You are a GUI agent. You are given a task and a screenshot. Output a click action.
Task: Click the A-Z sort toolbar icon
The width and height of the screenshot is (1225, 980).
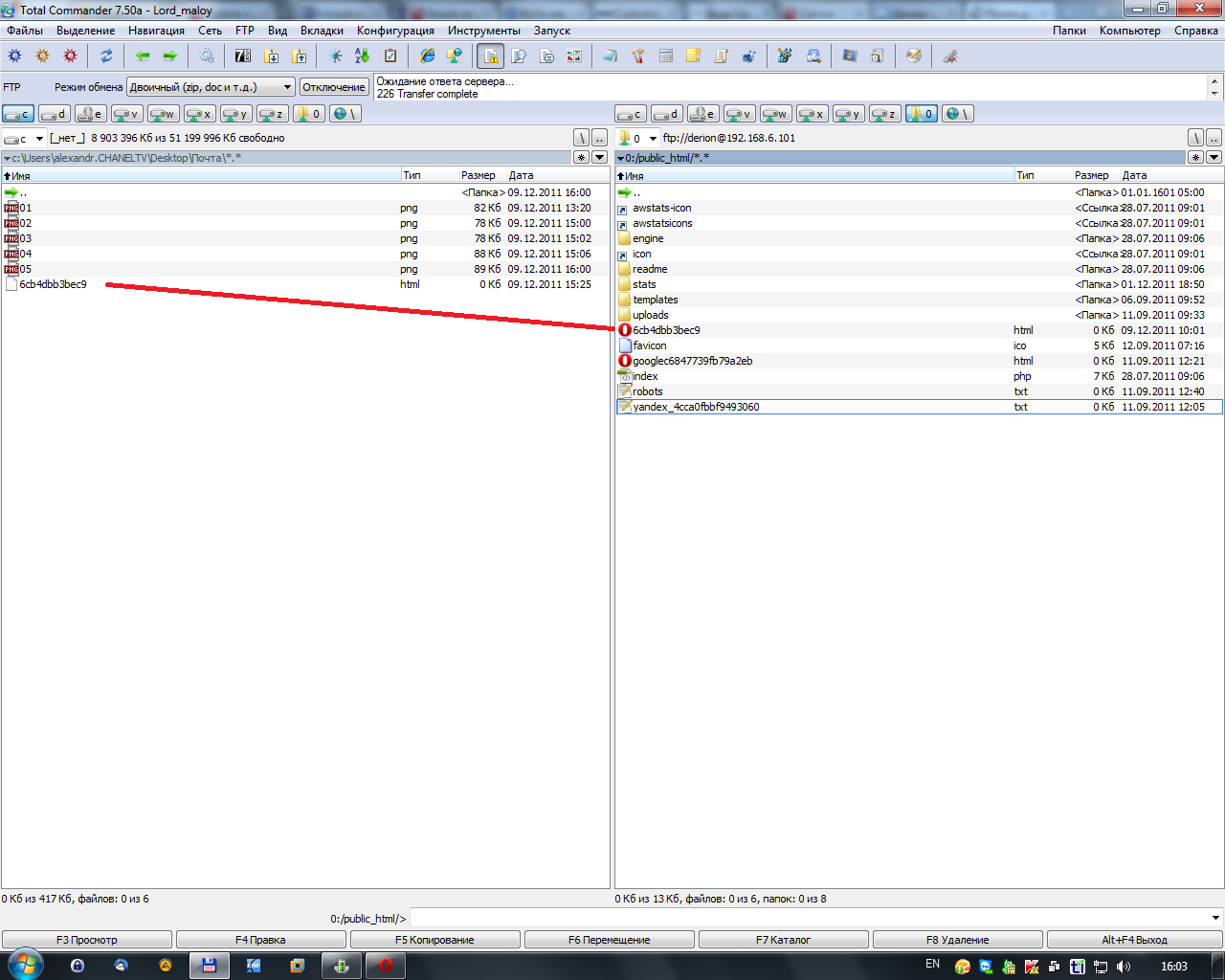pyautogui.click(x=363, y=56)
